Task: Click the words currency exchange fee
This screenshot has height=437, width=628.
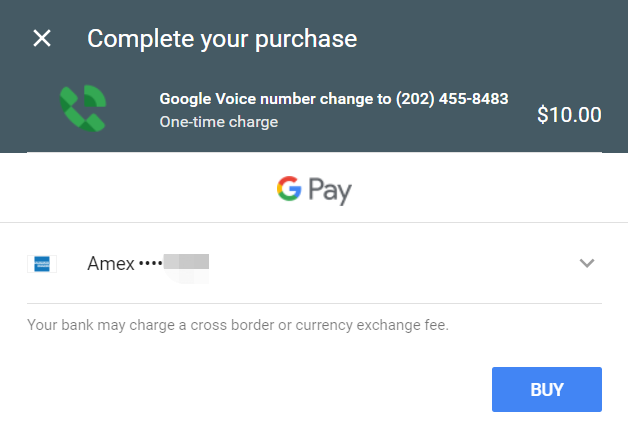Action: tap(372, 325)
